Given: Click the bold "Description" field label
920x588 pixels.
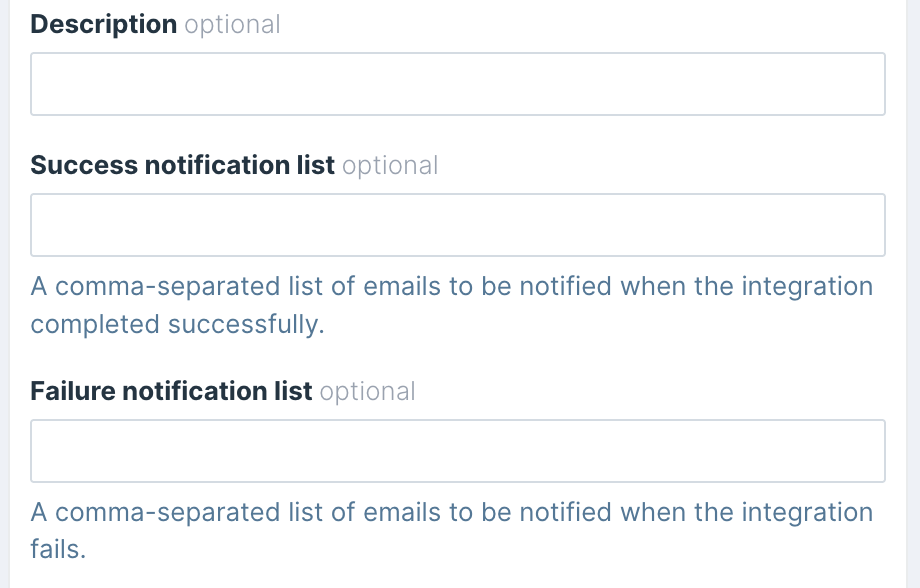Looking at the screenshot, I should (104, 25).
